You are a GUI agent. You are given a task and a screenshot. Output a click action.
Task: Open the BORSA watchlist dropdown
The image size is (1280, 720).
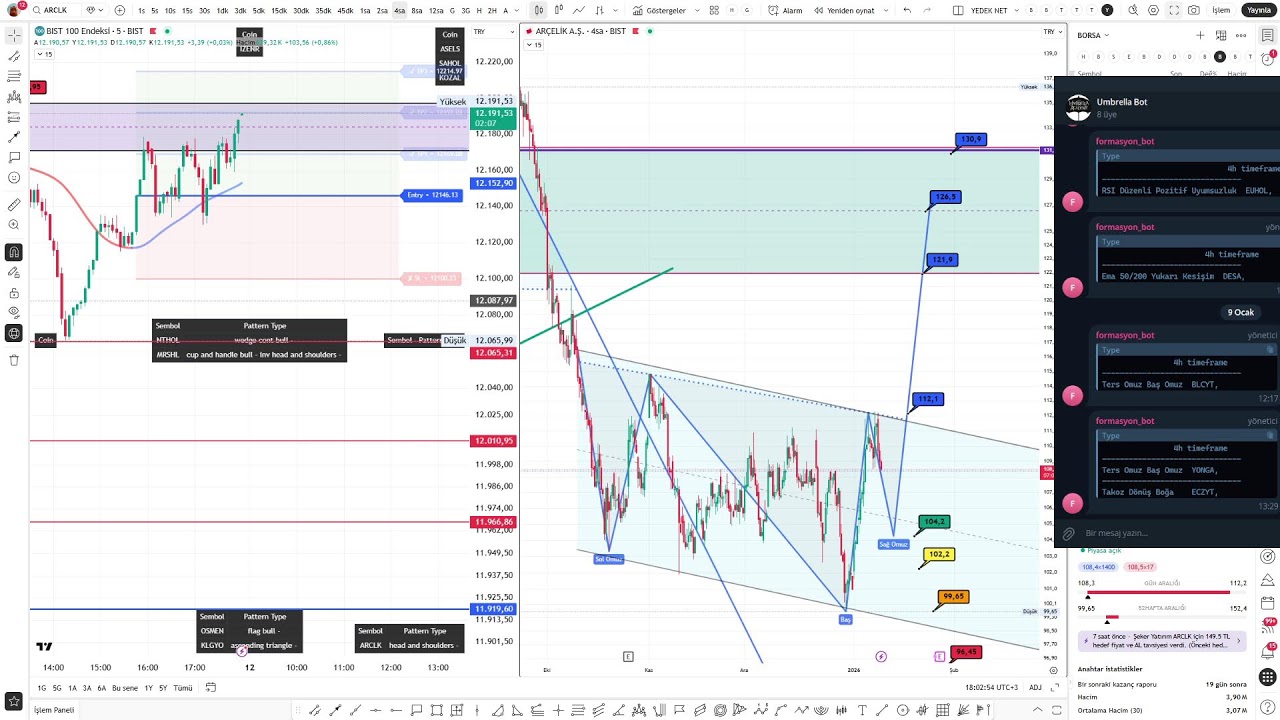click(x=1092, y=35)
